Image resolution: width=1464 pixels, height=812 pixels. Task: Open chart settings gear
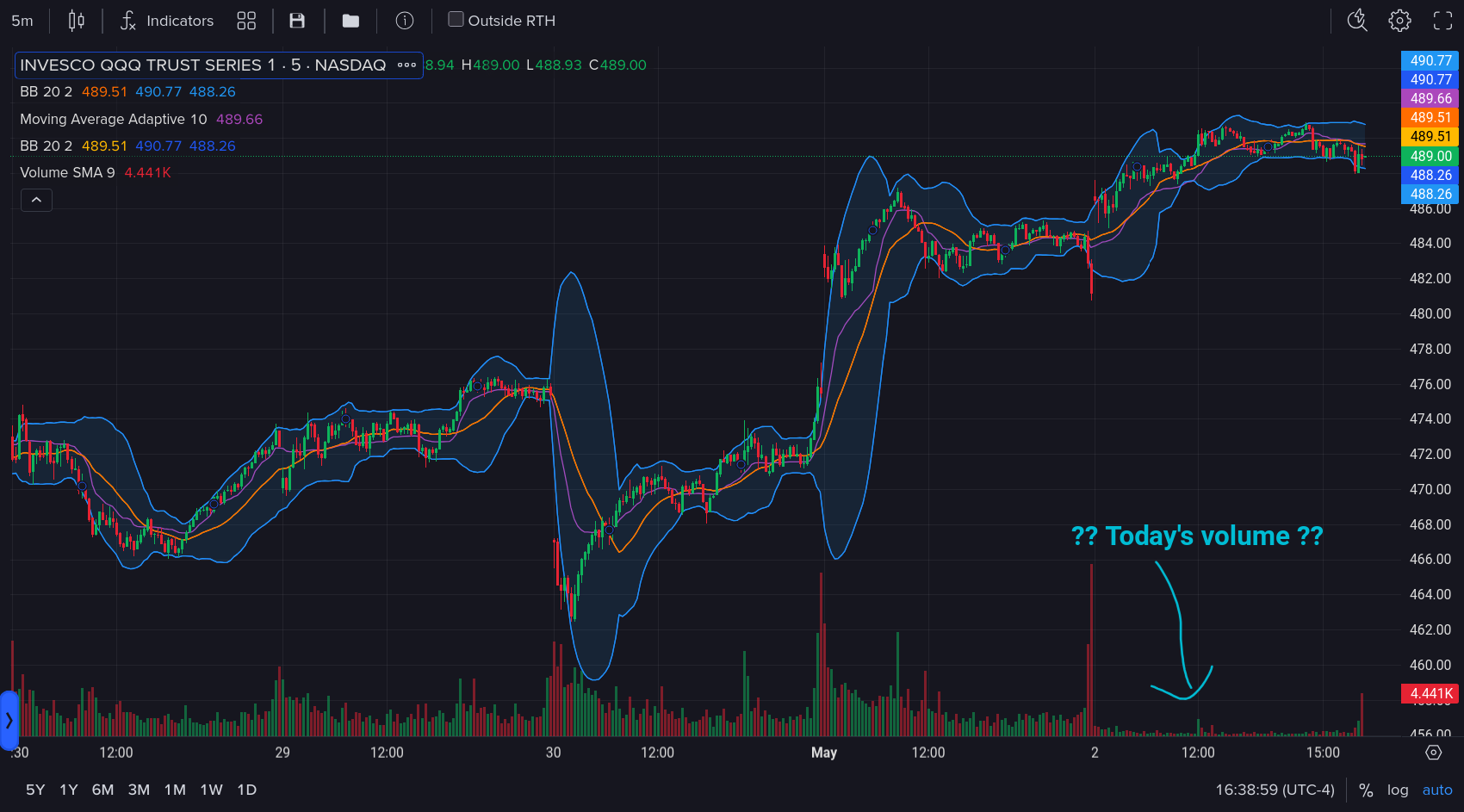(1400, 21)
